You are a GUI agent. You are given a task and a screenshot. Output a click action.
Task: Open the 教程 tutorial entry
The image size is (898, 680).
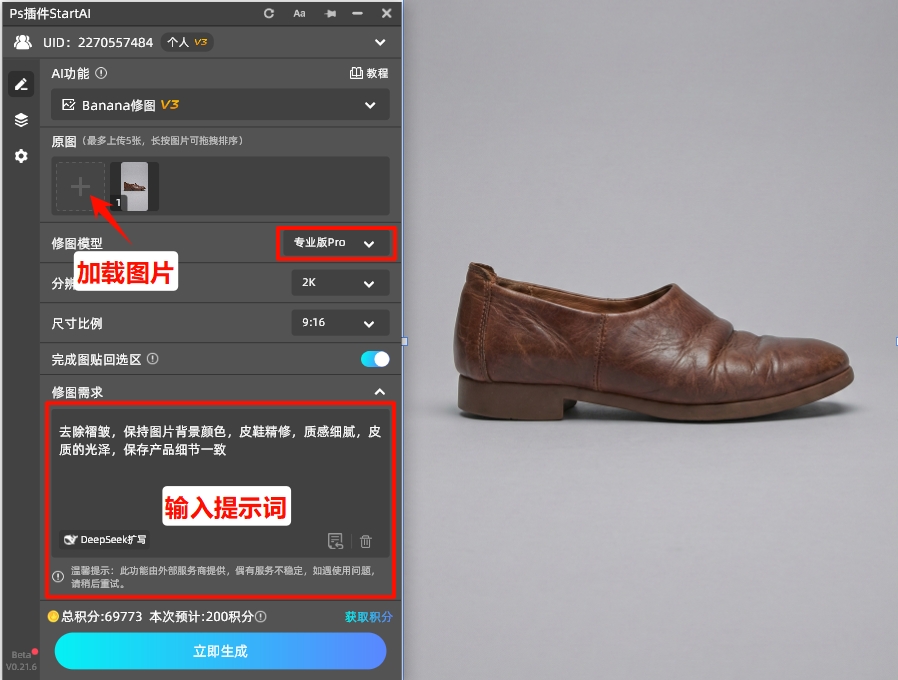coord(370,73)
